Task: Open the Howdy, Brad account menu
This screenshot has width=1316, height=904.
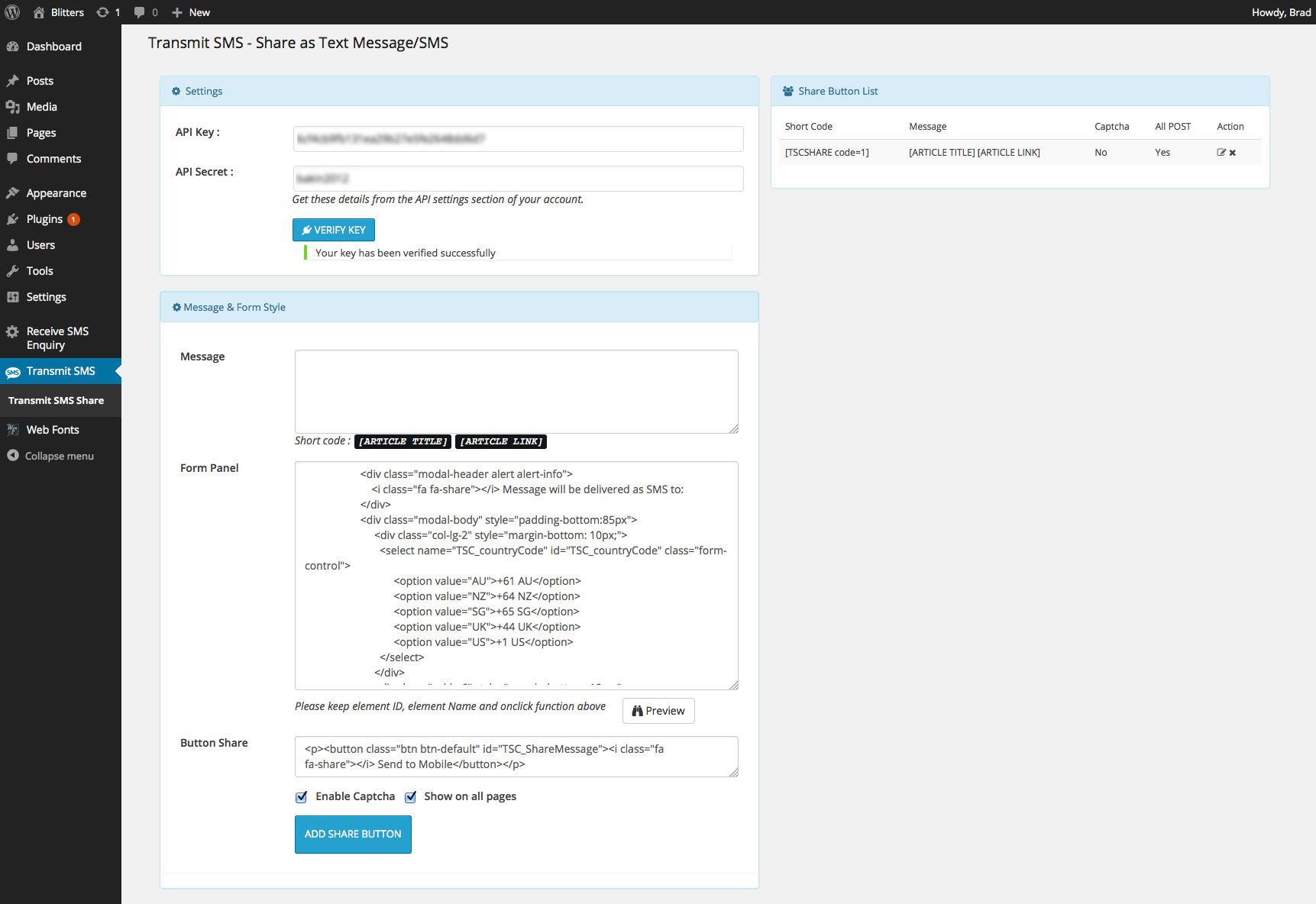Action: coord(1281,12)
